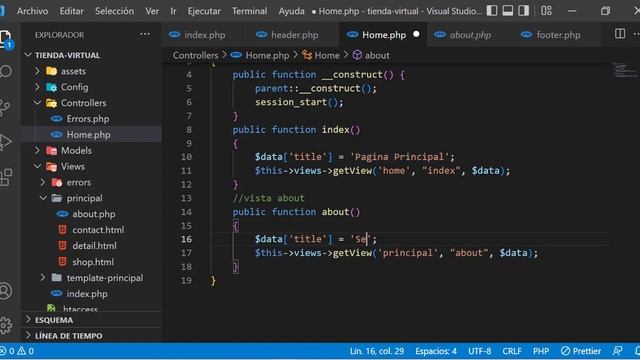Screen dimensions: 640x360
Task: Open the Explorer activity bar icon
Action: [x=6, y=39]
